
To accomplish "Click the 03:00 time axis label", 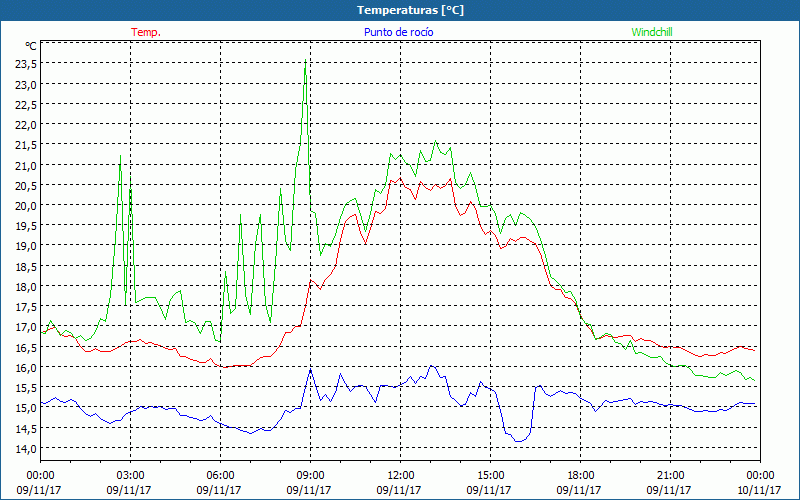I will tap(131, 475).
